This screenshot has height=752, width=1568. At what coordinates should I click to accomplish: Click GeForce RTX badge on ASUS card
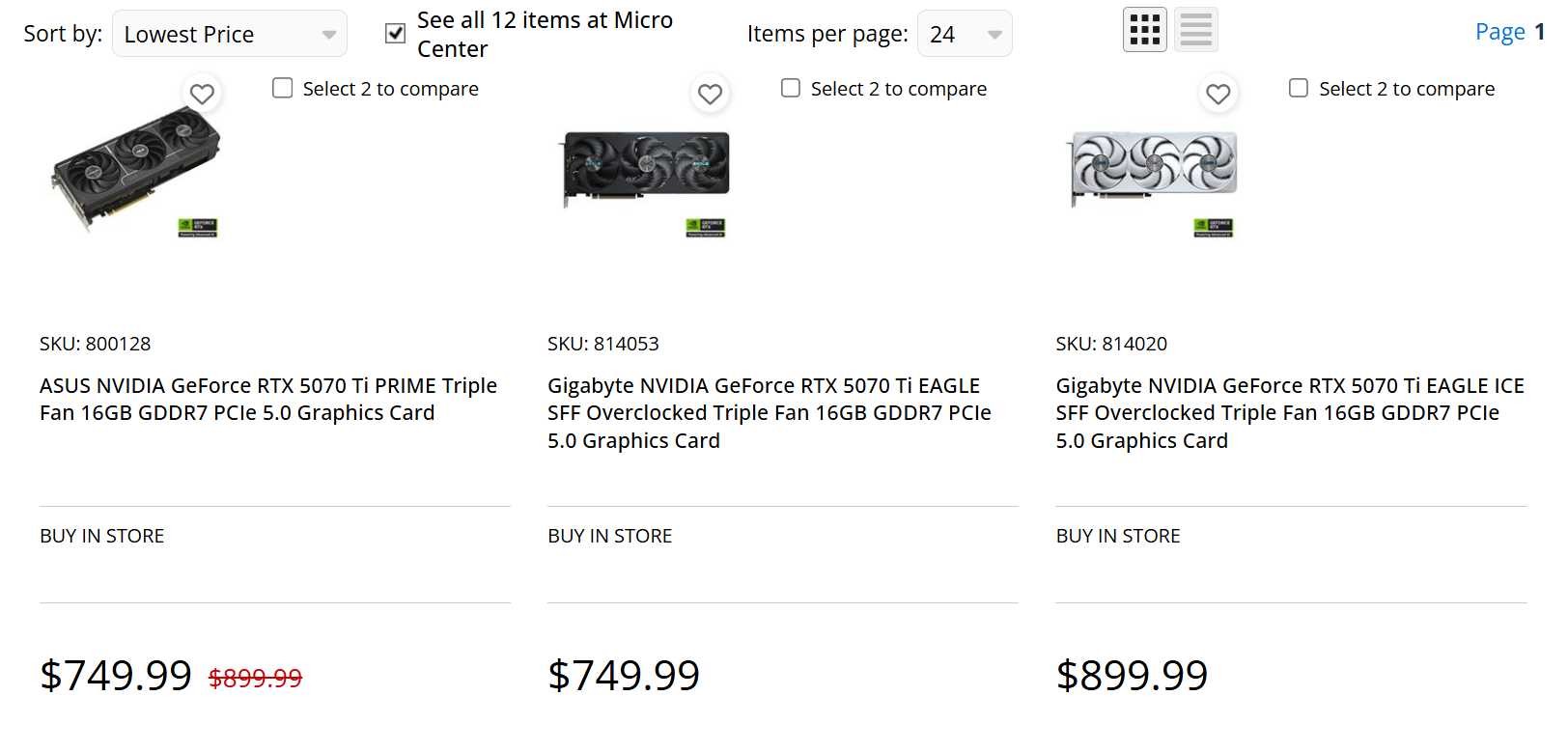coord(198,228)
